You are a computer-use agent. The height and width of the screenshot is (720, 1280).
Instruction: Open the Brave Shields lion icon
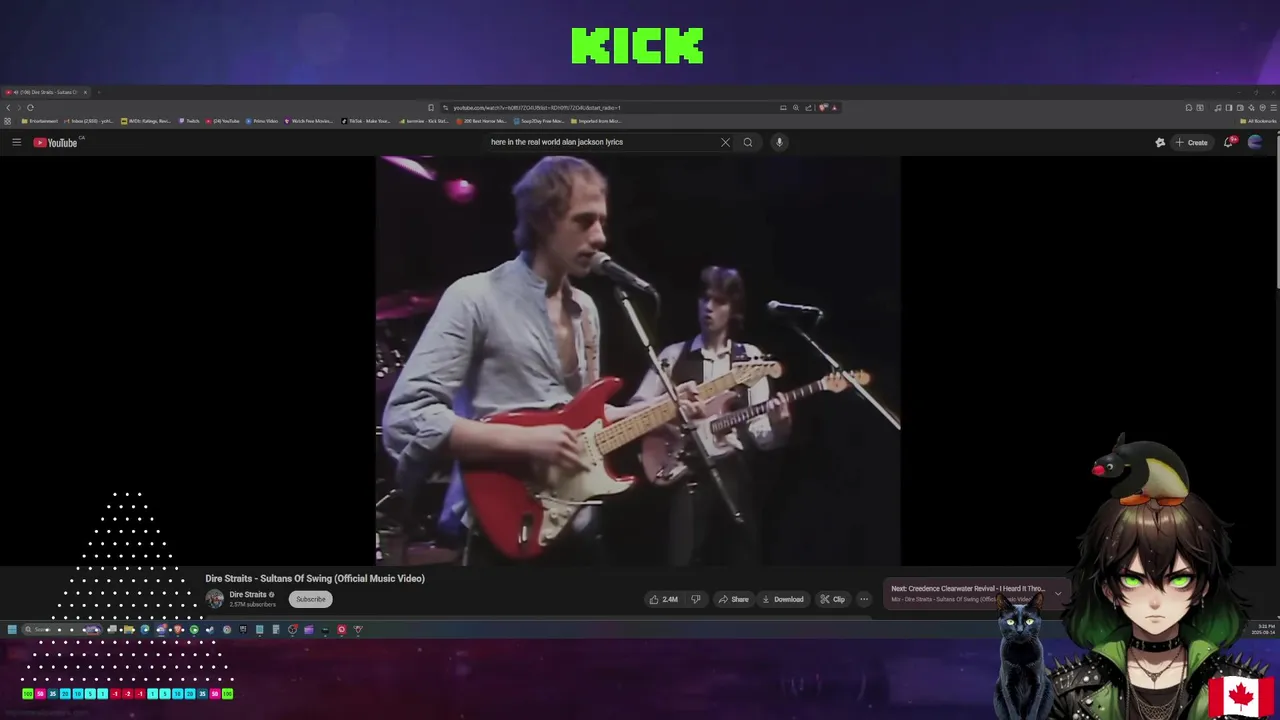click(822, 108)
